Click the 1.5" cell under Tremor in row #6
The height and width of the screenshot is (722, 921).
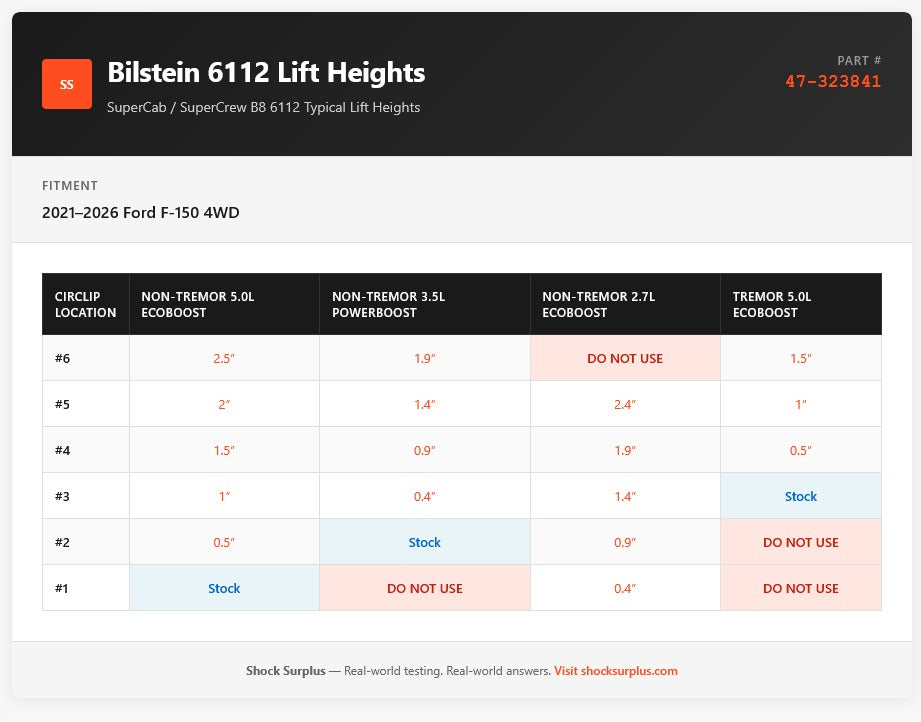tap(801, 358)
